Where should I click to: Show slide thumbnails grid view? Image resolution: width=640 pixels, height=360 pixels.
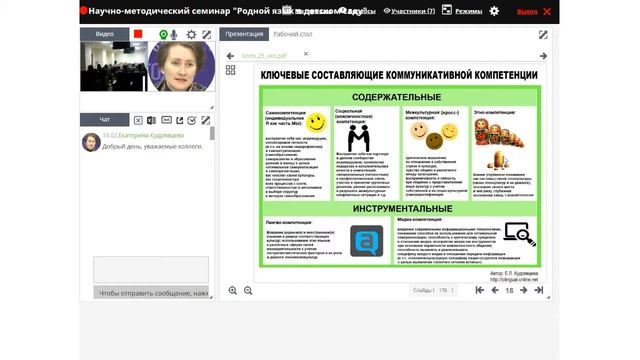(x=231, y=70)
